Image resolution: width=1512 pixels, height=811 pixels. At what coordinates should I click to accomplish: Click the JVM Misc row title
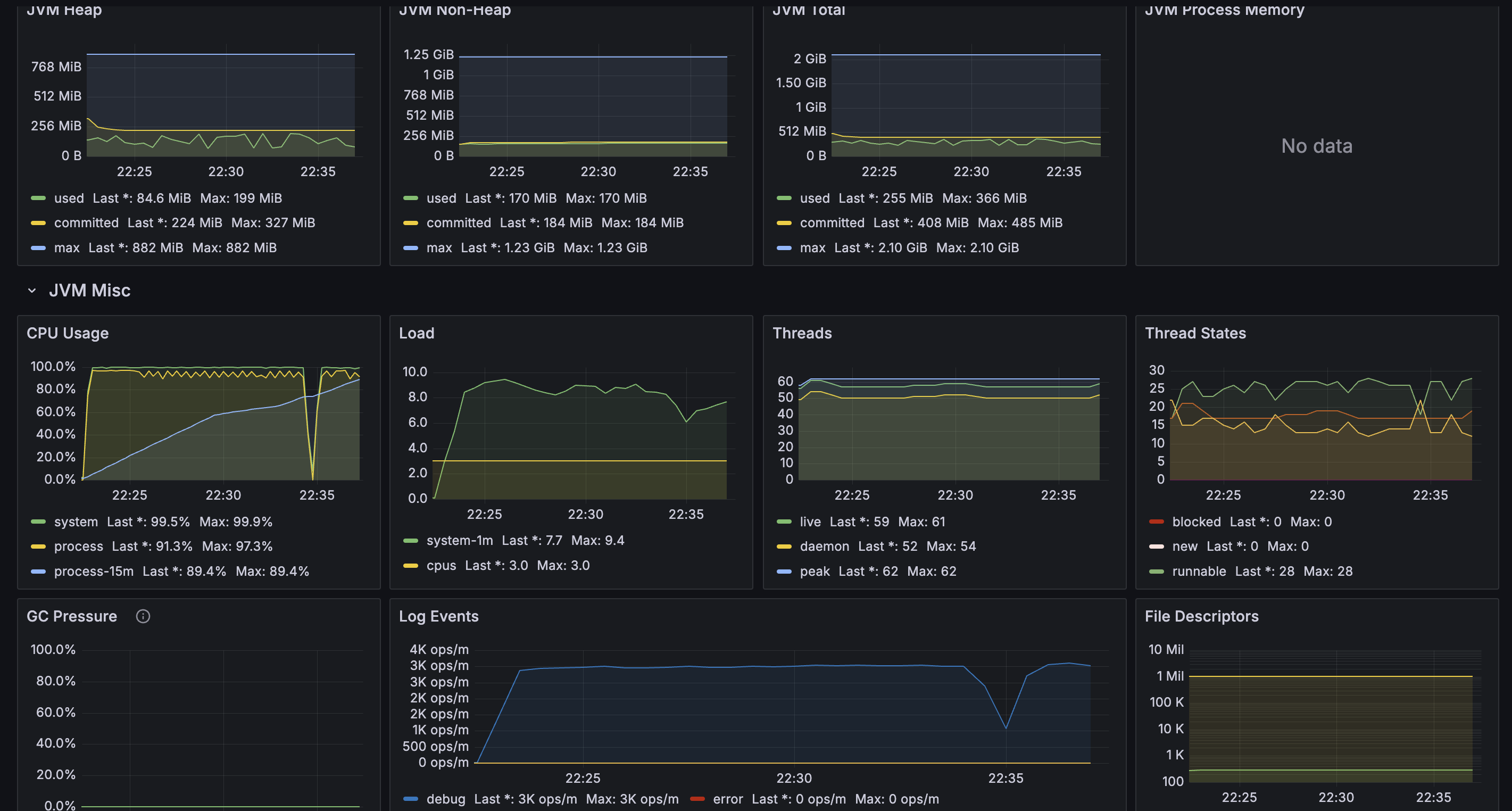[x=89, y=291]
